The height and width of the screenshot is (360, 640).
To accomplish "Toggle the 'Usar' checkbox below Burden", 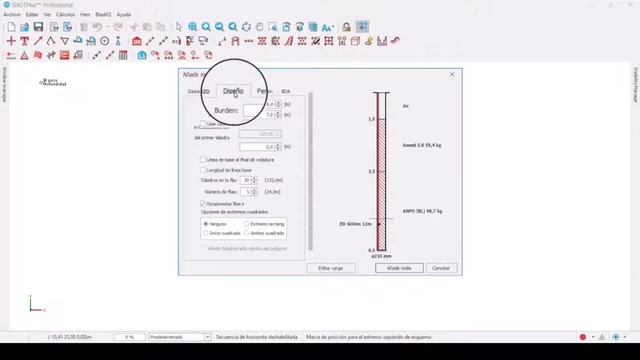I will click(203, 124).
